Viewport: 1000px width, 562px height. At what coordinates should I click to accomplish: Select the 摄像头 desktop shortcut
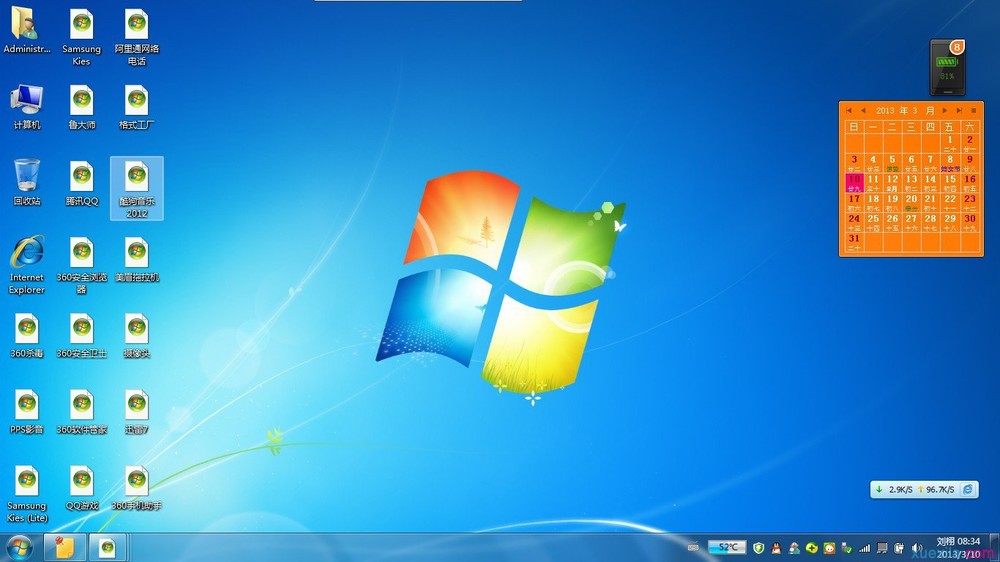[136, 336]
